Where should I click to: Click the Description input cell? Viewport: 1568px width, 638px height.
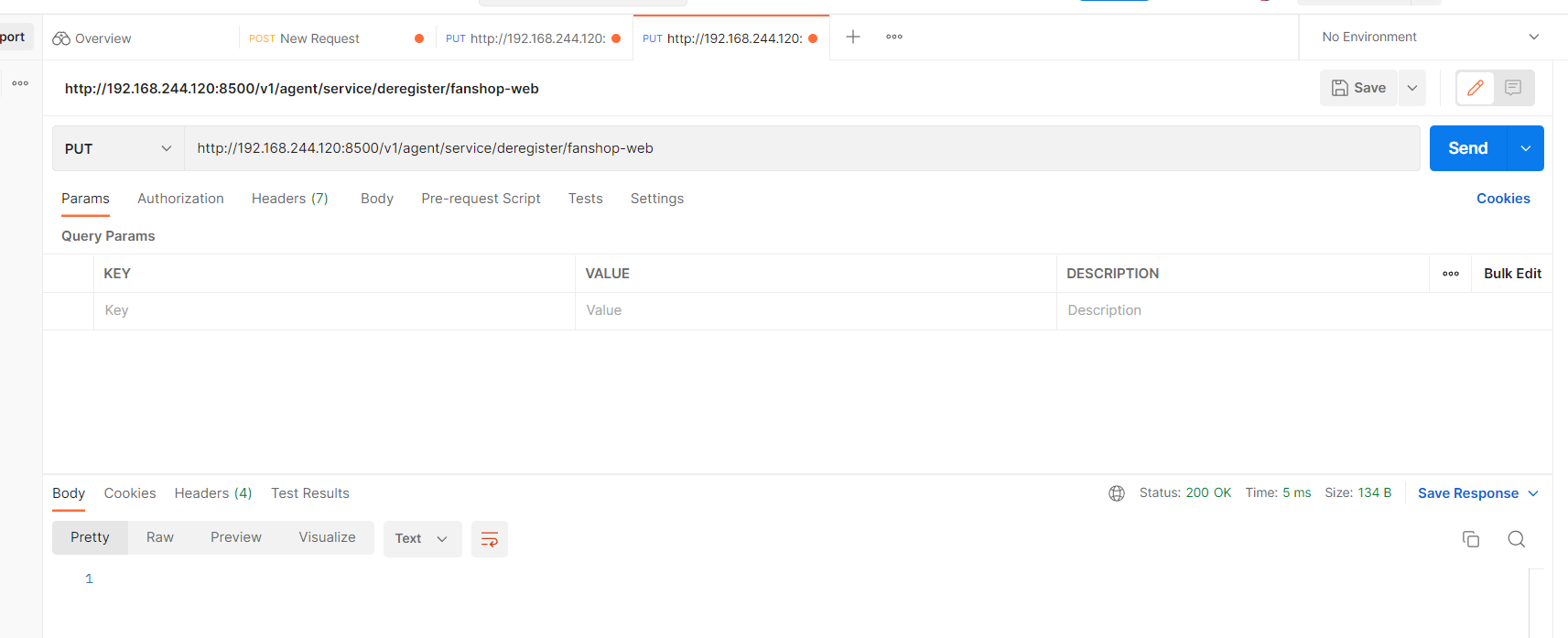[x=1304, y=310]
